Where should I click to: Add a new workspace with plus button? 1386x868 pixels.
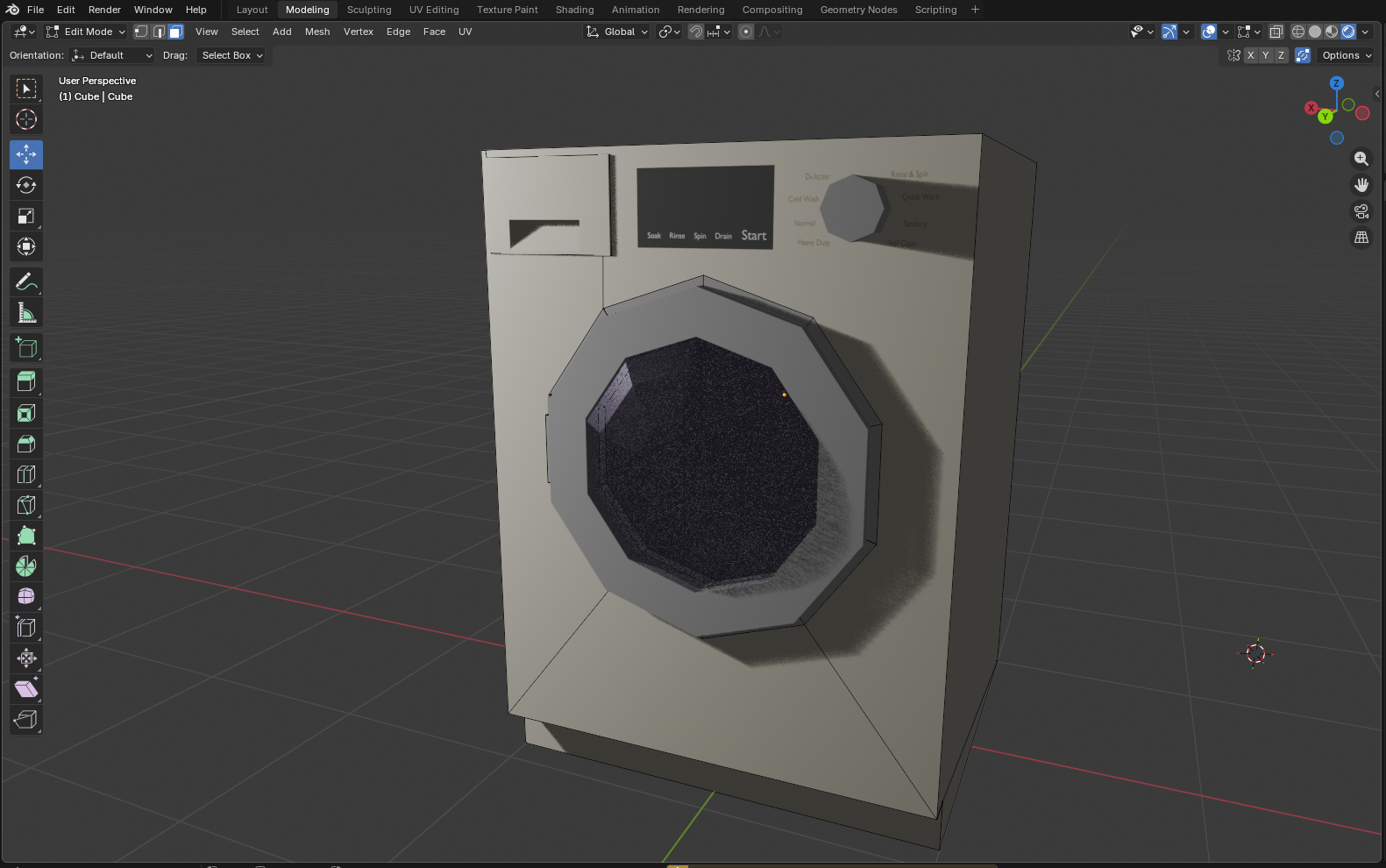[975, 10]
